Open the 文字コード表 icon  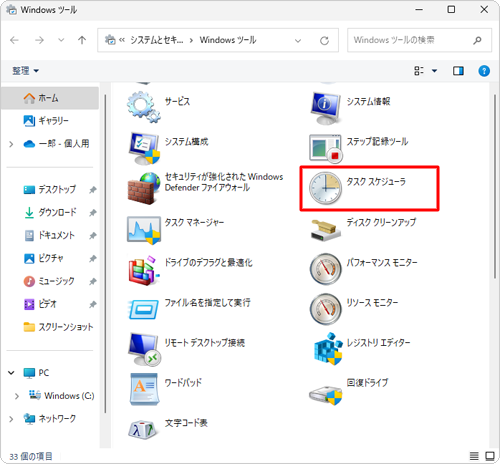click(142, 429)
